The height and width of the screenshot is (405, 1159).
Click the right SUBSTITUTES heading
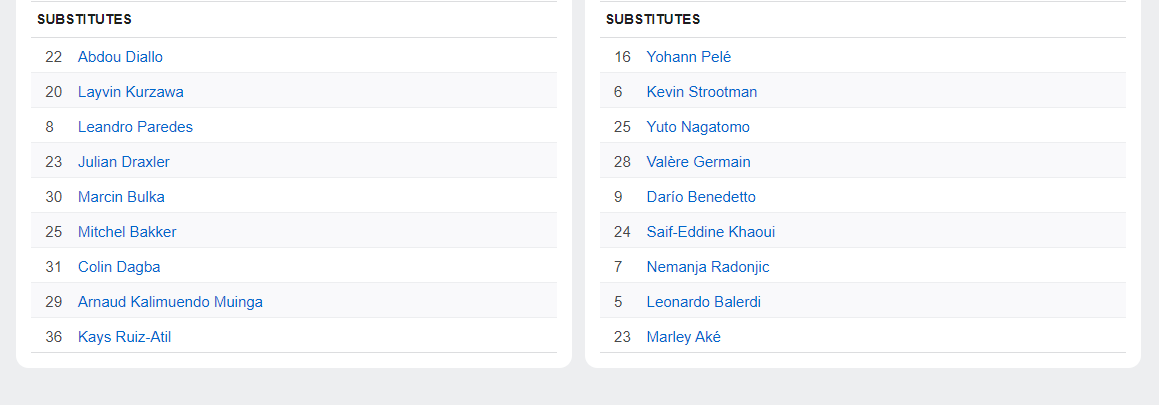pos(653,20)
